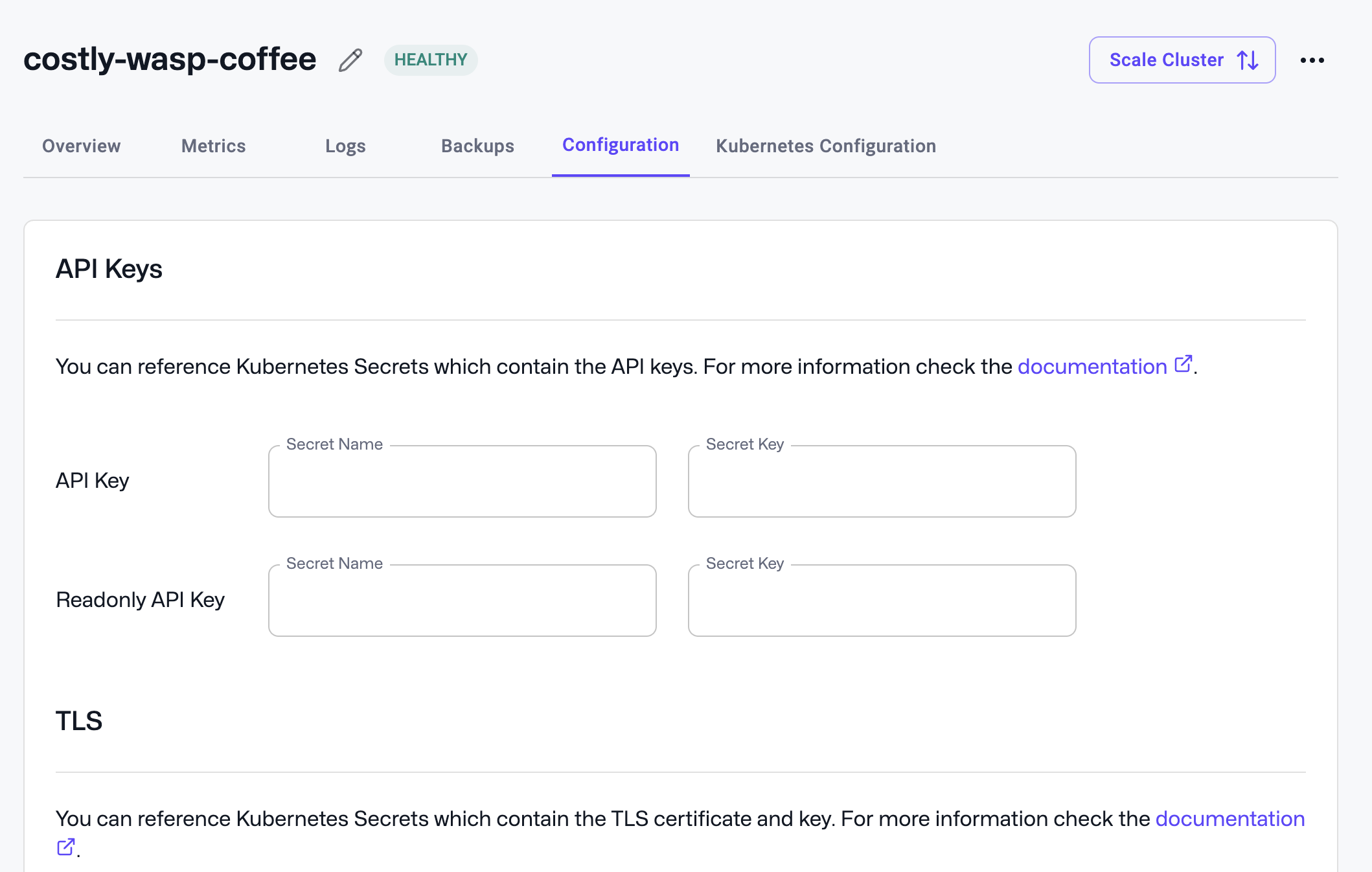Viewport: 1372px width, 872px height.
Task: Click the Secret Name field for API Key
Action: (x=462, y=481)
